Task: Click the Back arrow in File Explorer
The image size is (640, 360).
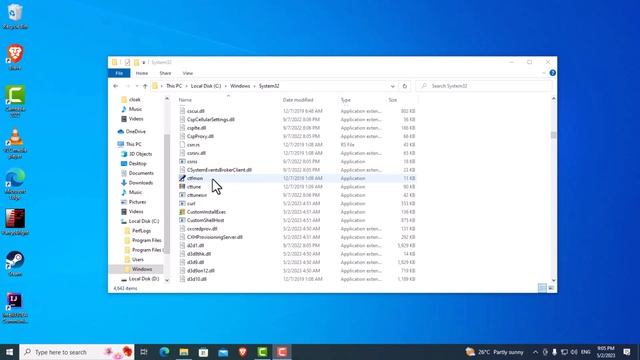Action: tap(116, 86)
